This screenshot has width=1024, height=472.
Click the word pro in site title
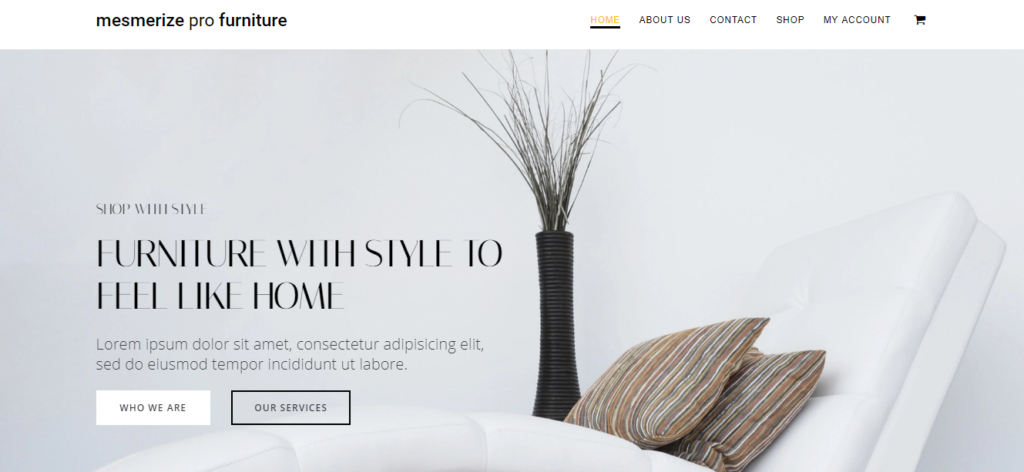(x=201, y=21)
